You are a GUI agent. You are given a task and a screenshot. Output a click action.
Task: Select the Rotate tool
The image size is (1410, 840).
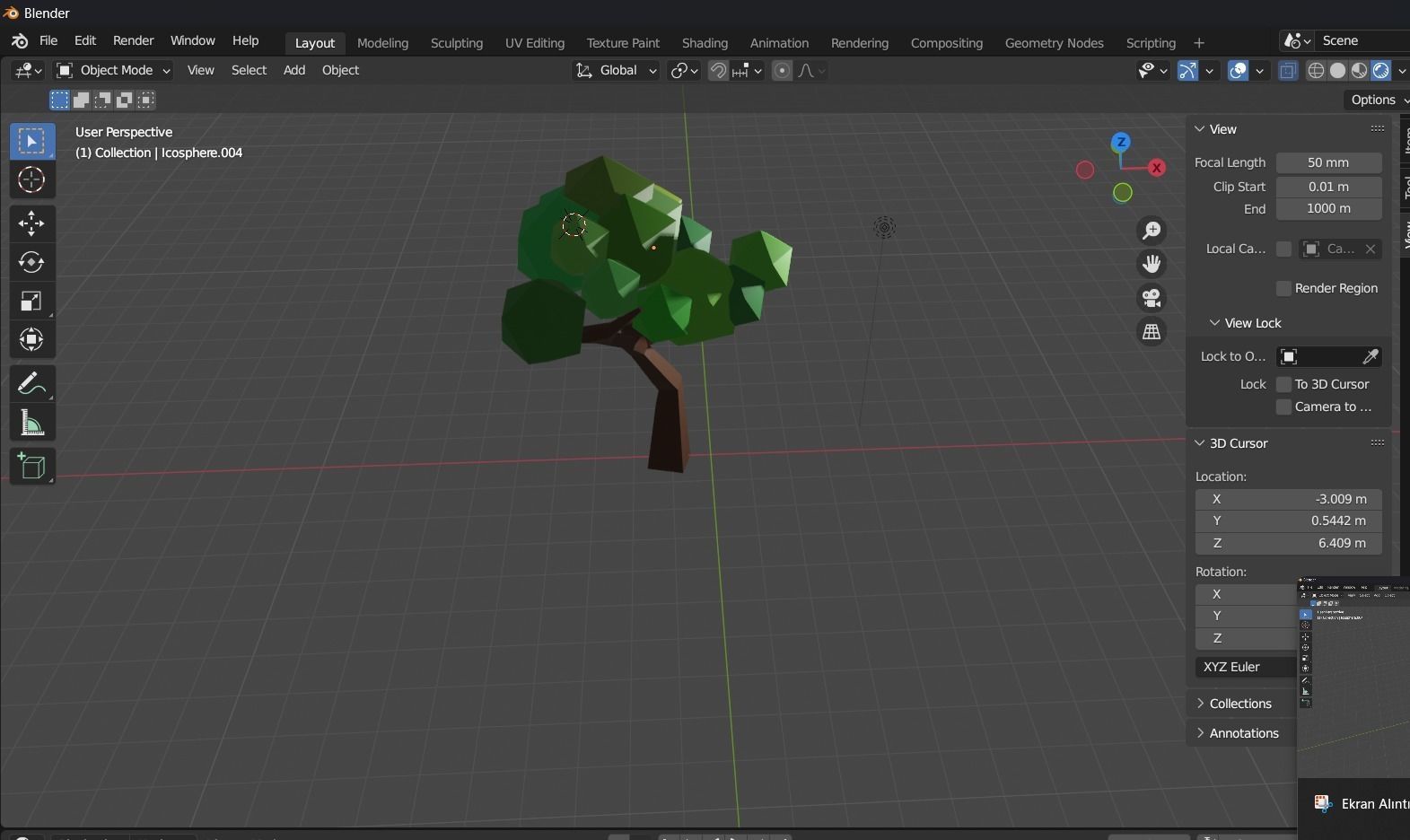[31, 262]
